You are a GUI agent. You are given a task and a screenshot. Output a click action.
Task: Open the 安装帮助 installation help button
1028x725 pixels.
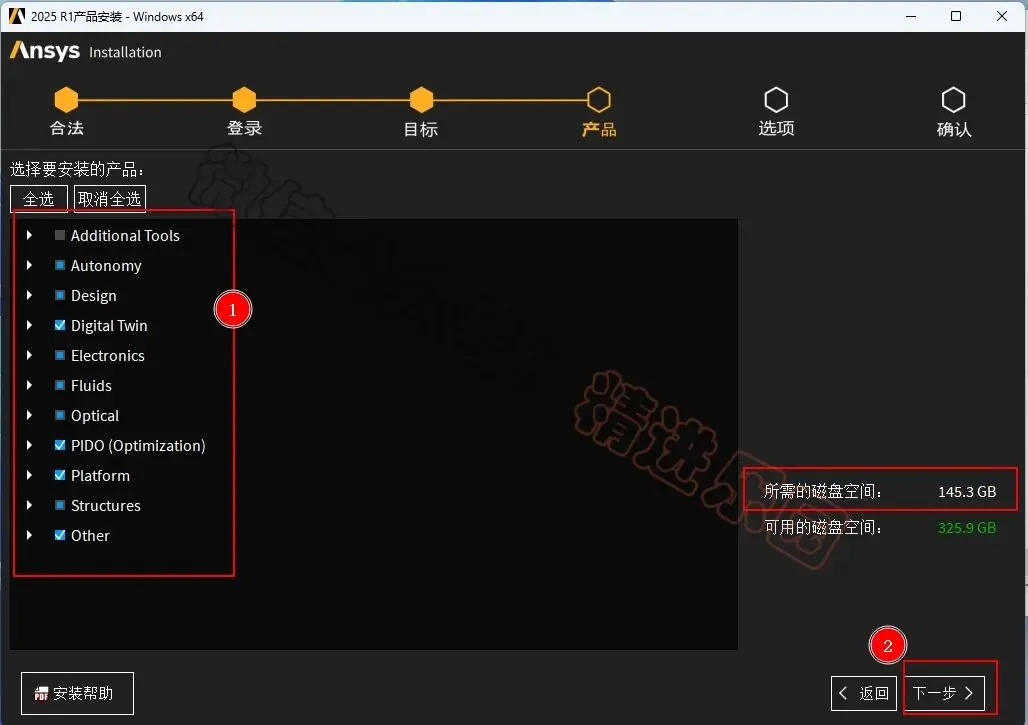pyautogui.click(x=77, y=693)
